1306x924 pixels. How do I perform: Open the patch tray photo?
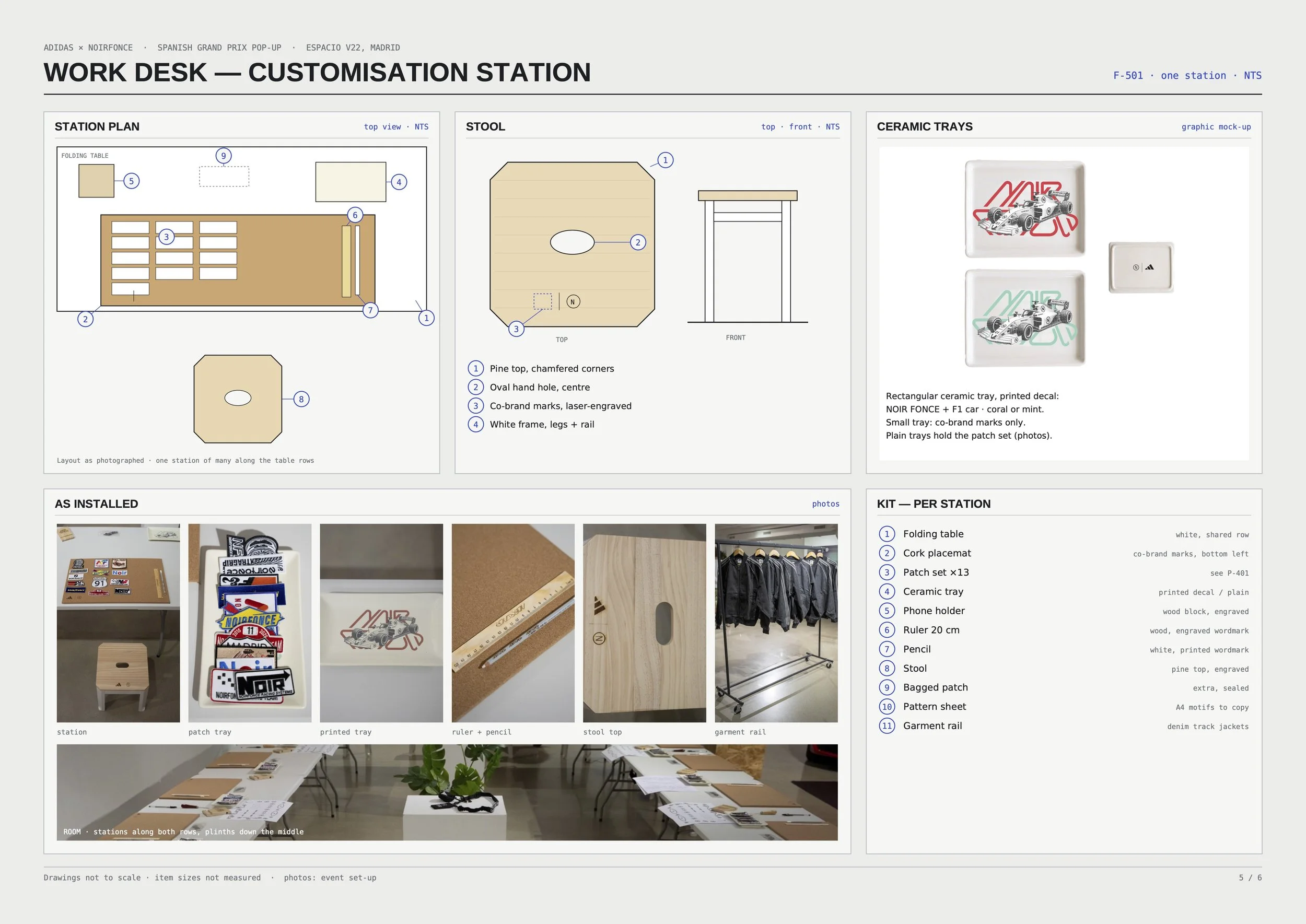pos(250,623)
